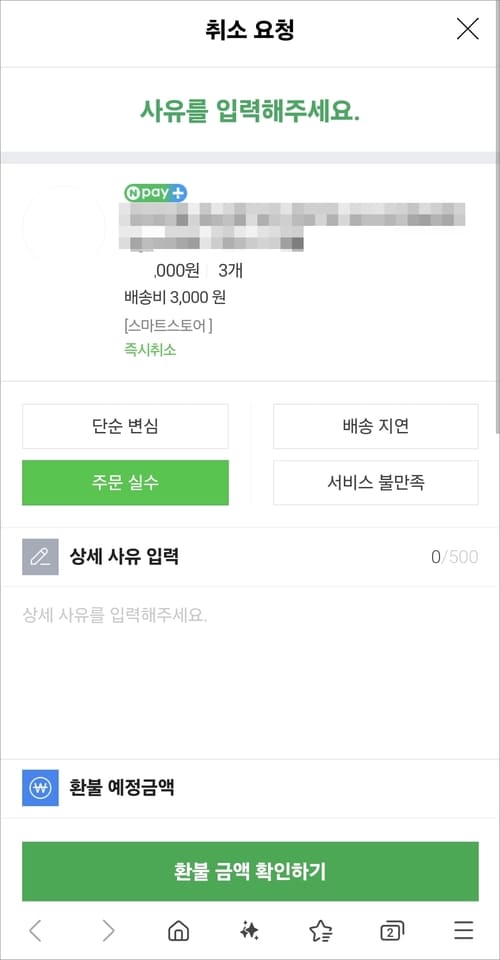Click the 상세 사유를 입력해주세요 text area
Viewport: 500px width, 960px height.
tap(250, 672)
